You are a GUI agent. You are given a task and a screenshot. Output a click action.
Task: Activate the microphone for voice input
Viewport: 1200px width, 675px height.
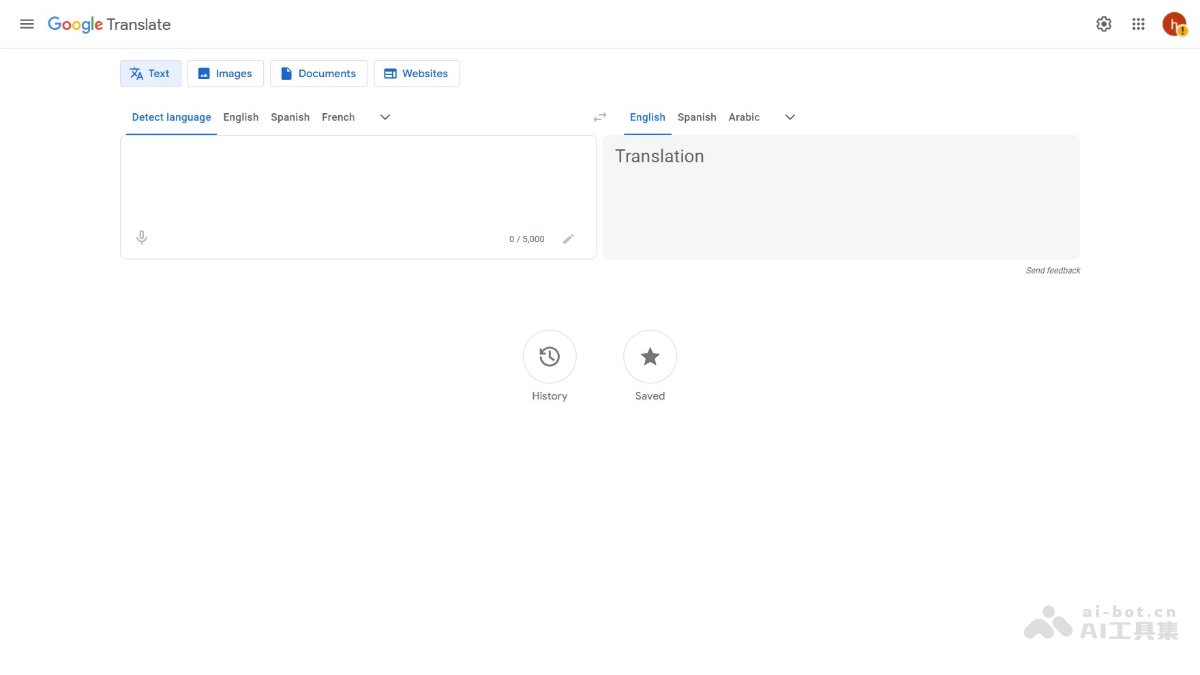[x=141, y=237]
